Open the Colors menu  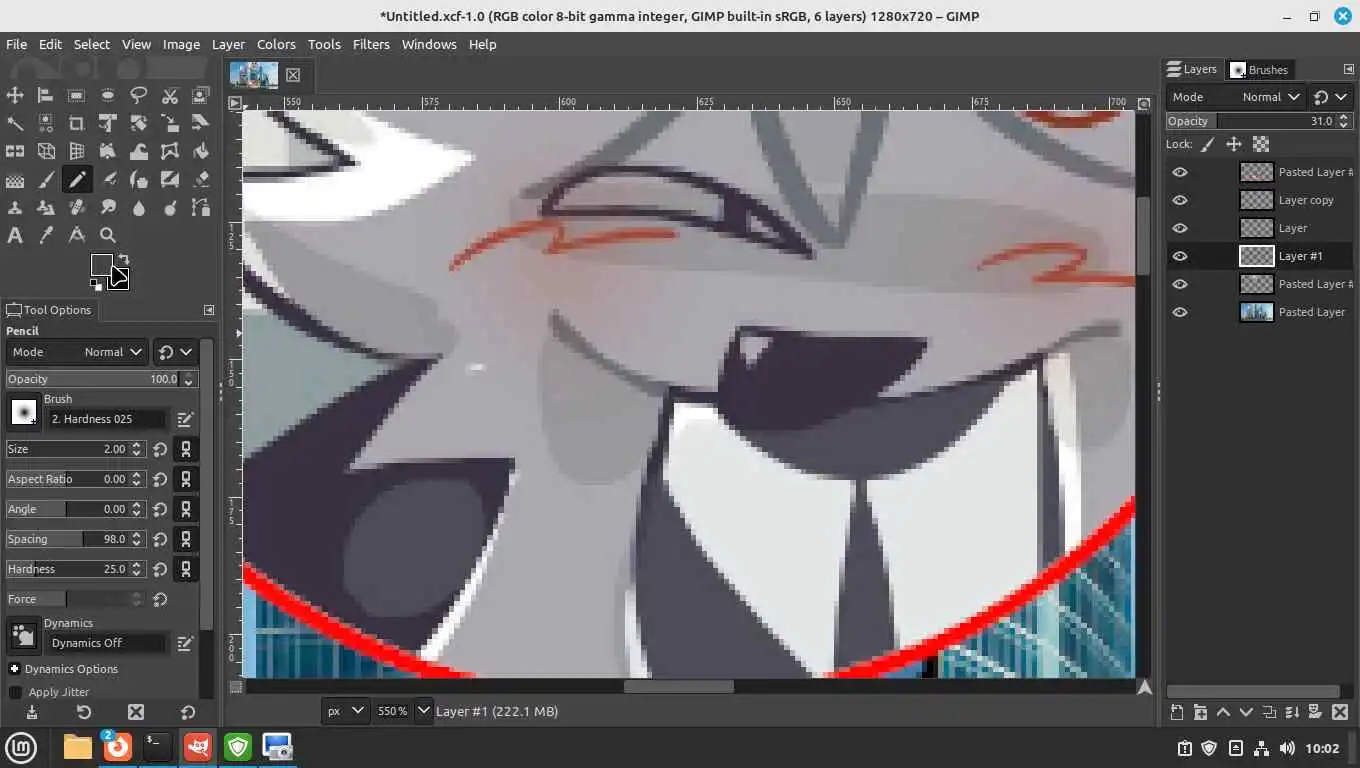pyautogui.click(x=276, y=44)
